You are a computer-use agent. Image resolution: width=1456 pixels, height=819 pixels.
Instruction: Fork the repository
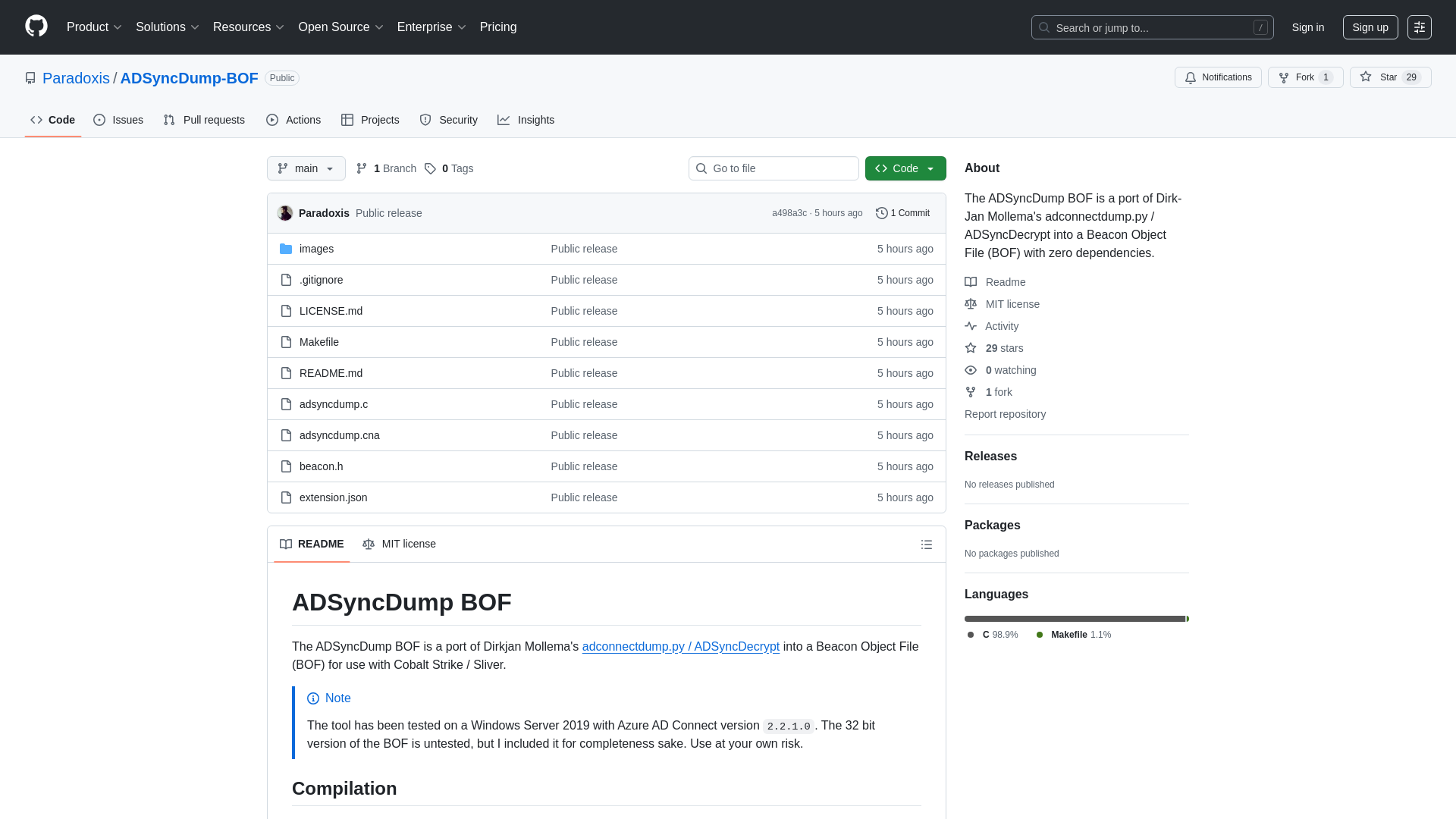click(1305, 77)
